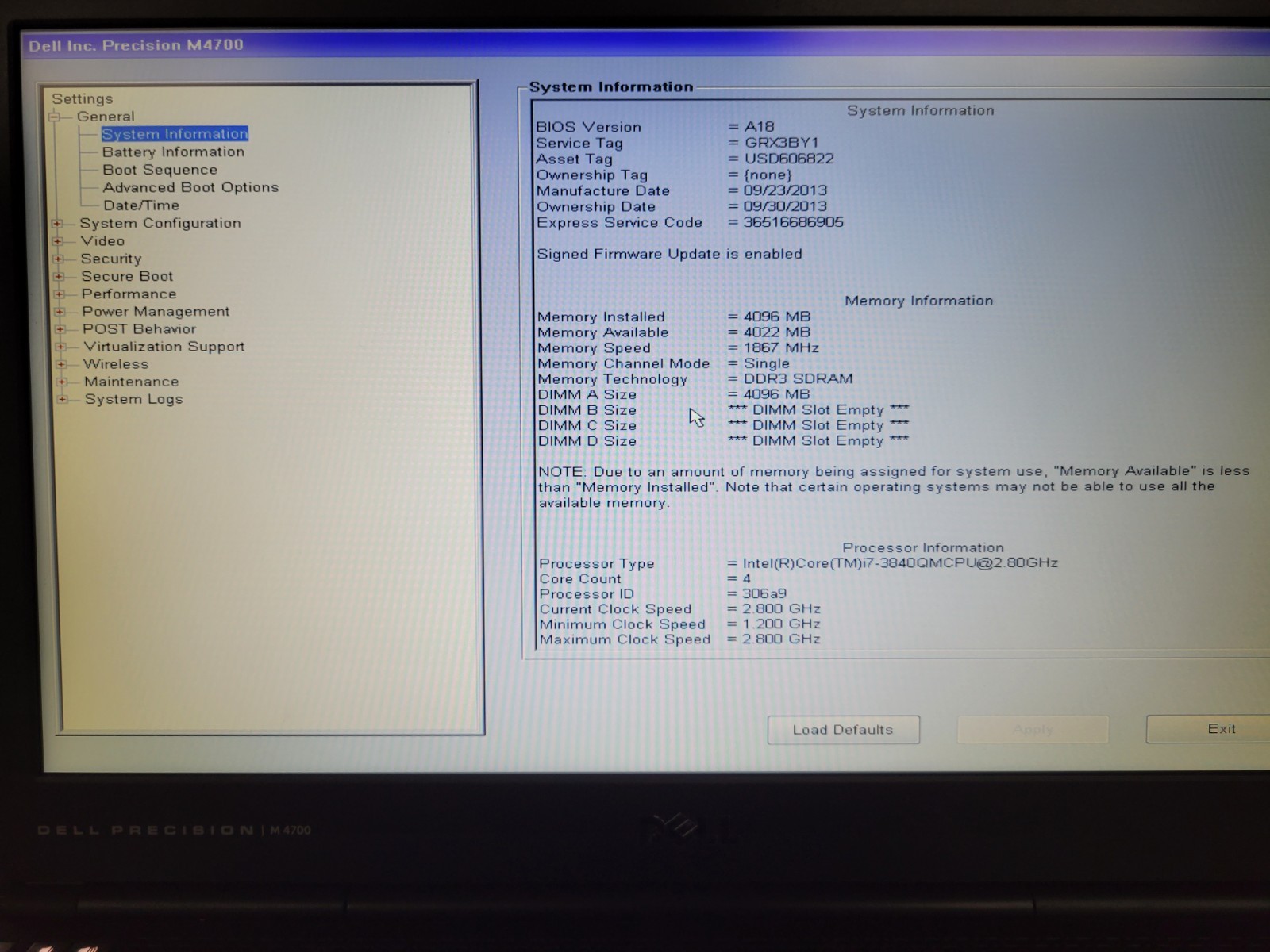Viewport: 1270px width, 952px height.
Task: Open Date/Time settings
Action: coord(141,205)
